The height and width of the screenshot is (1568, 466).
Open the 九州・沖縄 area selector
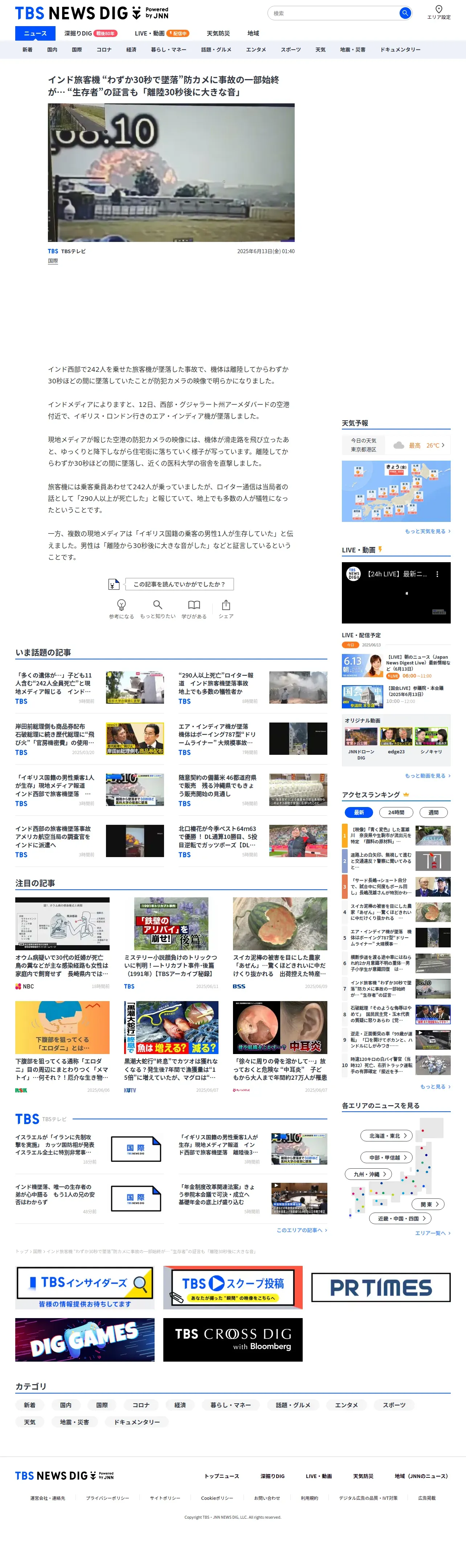pyautogui.click(x=368, y=1174)
